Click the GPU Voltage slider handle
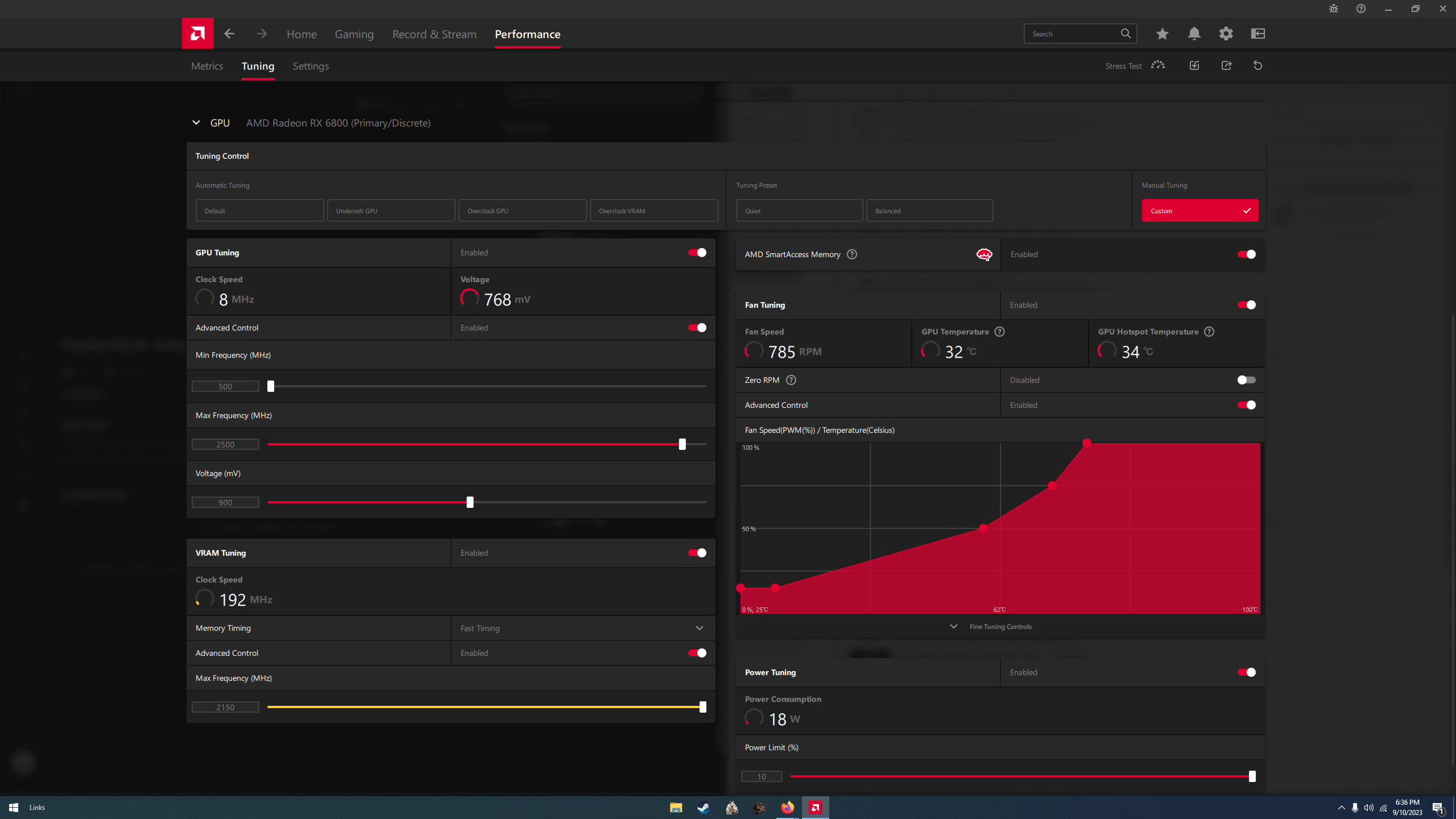 [470, 502]
